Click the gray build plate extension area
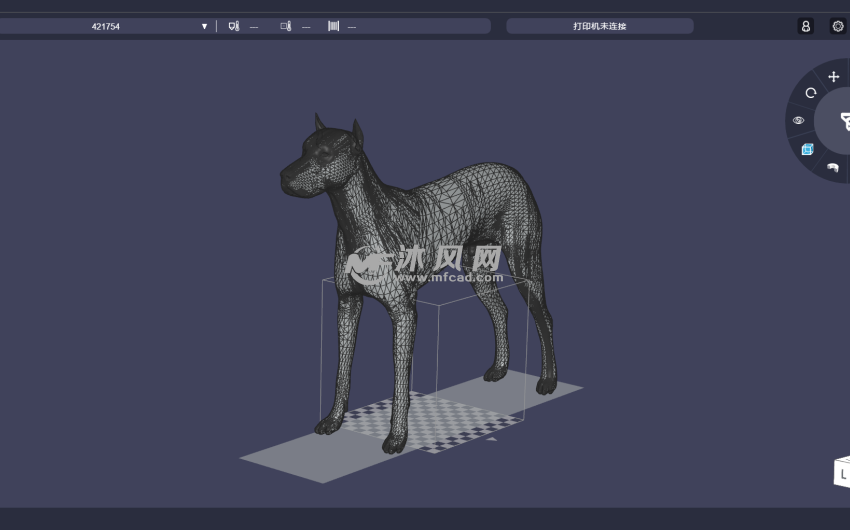Viewport: 850px width, 530px height. pos(290,460)
